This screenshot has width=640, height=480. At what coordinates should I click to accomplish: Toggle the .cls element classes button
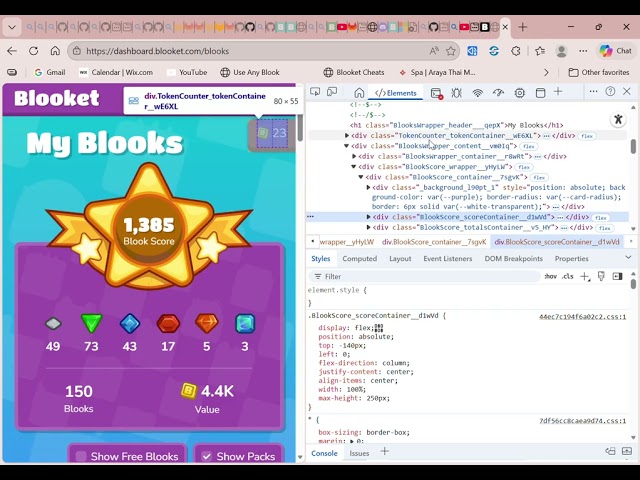tap(567, 276)
